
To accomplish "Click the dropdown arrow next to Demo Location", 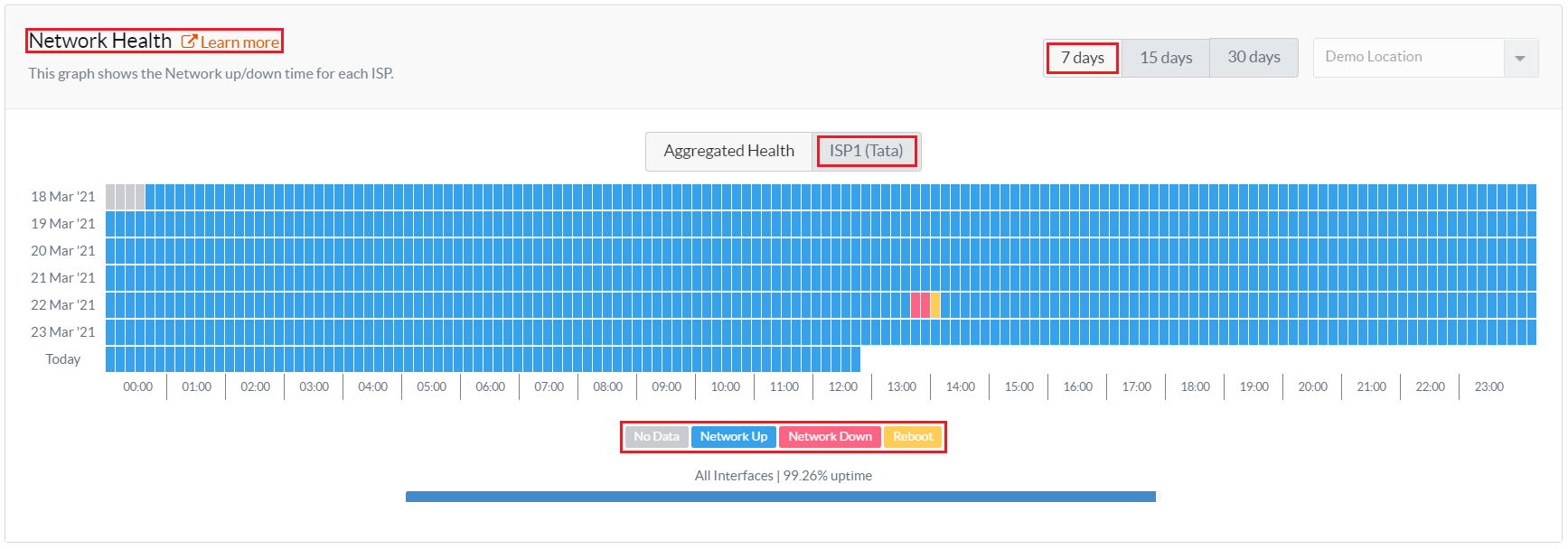I will pyautogui.click(x=1520, y=59).
